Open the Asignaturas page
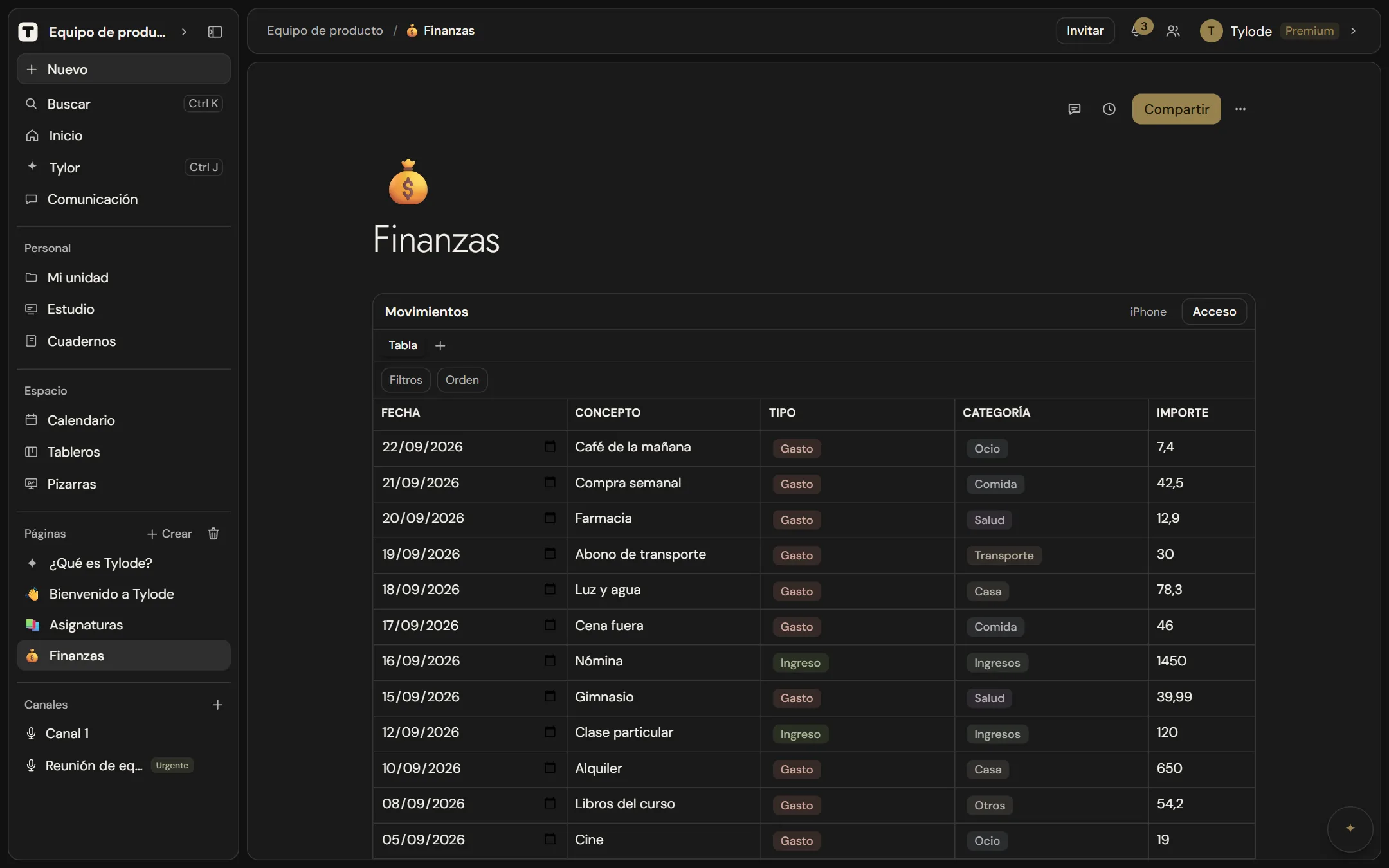1389x868 pixels. (123, 625)
